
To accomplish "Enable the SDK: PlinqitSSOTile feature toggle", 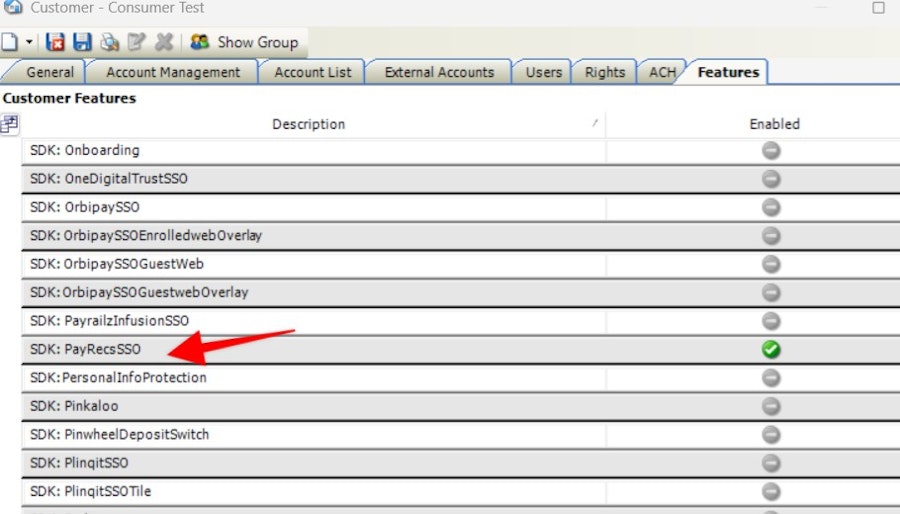I will click(x=771, y=492).
